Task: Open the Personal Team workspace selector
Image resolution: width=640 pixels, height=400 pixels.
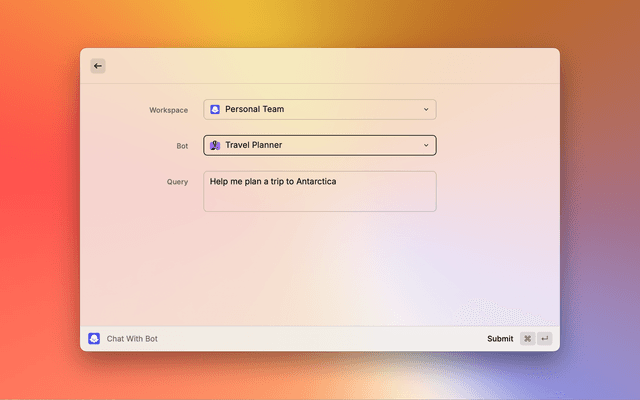Action: tap(320, 109)
